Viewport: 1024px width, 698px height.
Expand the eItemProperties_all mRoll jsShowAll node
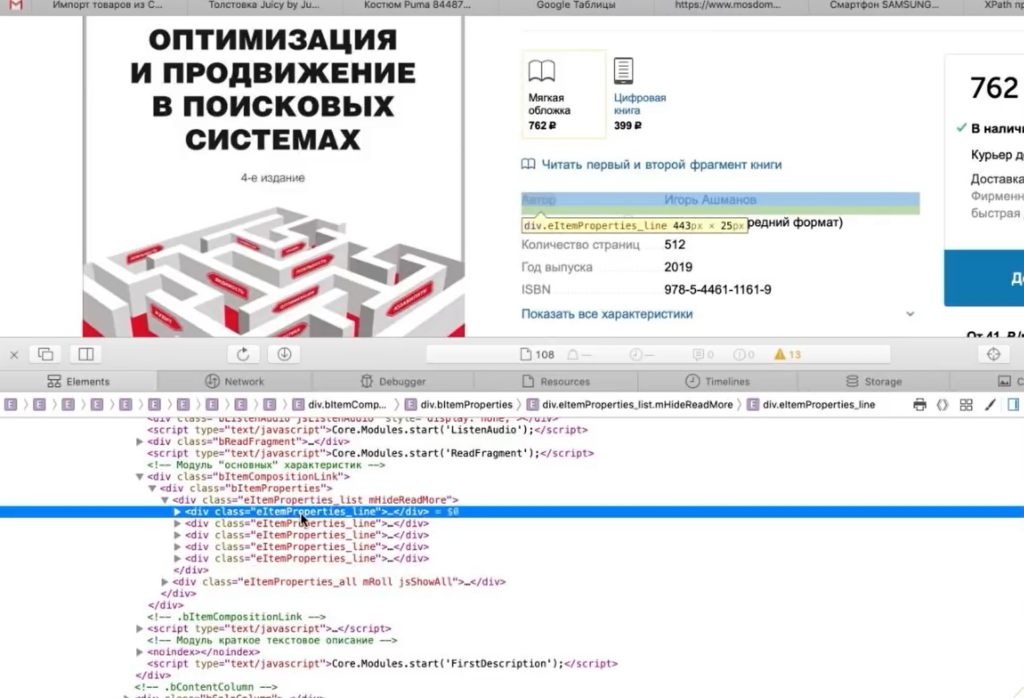(166, 581)
